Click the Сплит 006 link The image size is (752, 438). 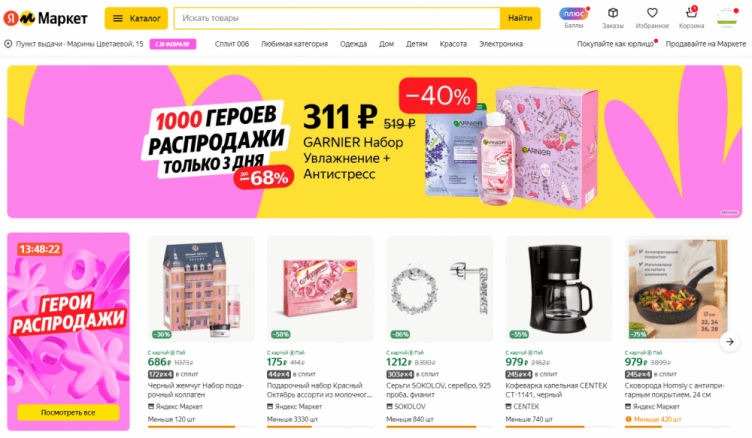coord(232,44)
